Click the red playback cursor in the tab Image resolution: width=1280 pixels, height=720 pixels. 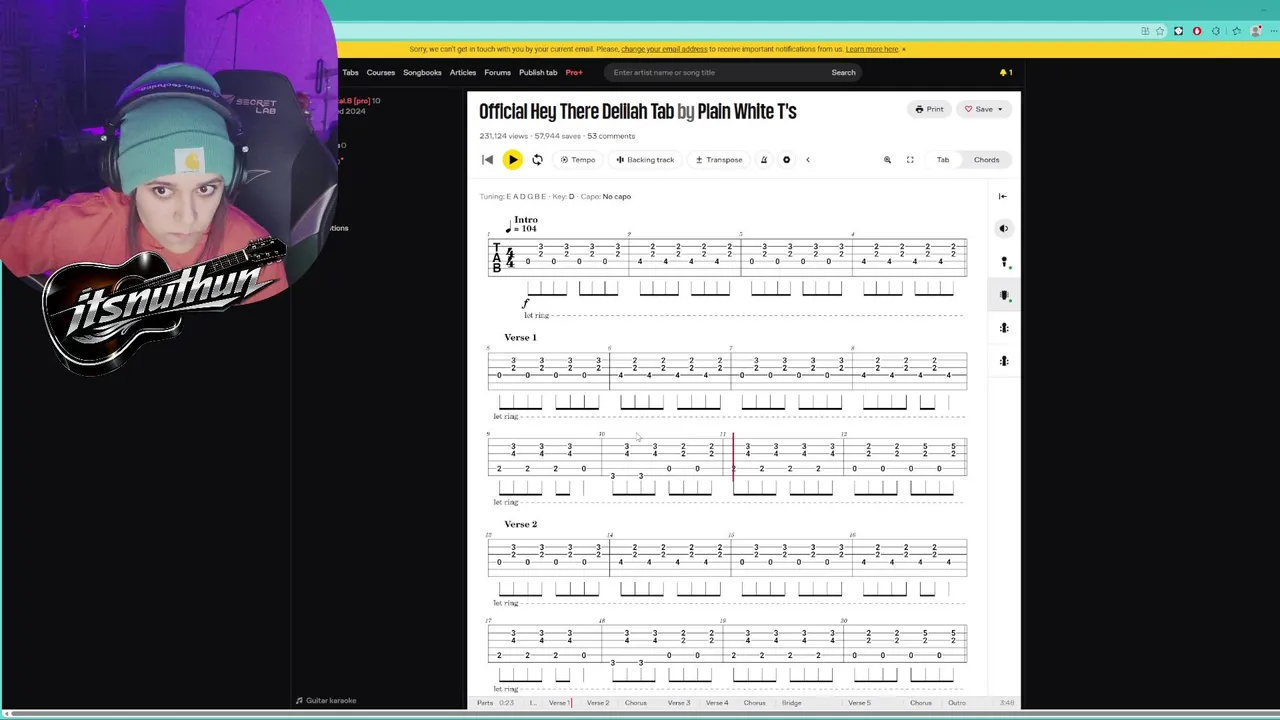coord(733,457)
